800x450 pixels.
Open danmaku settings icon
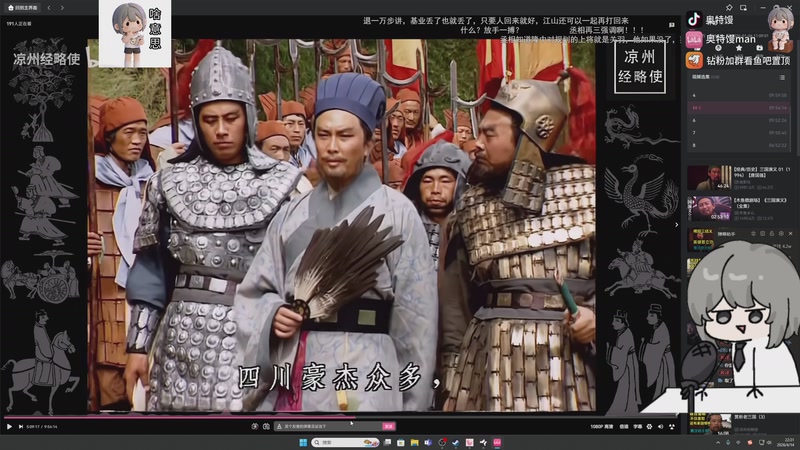click(x=266, y=427)
